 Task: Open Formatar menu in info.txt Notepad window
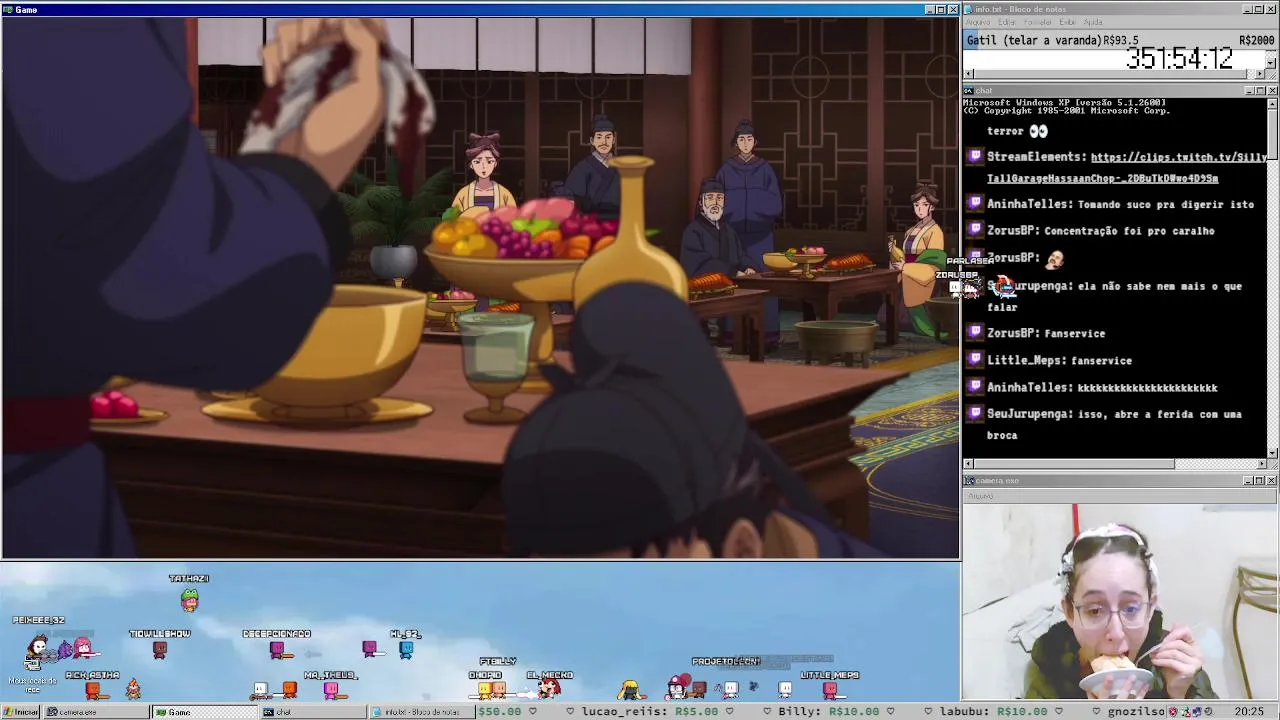[x=1037, y=22]
